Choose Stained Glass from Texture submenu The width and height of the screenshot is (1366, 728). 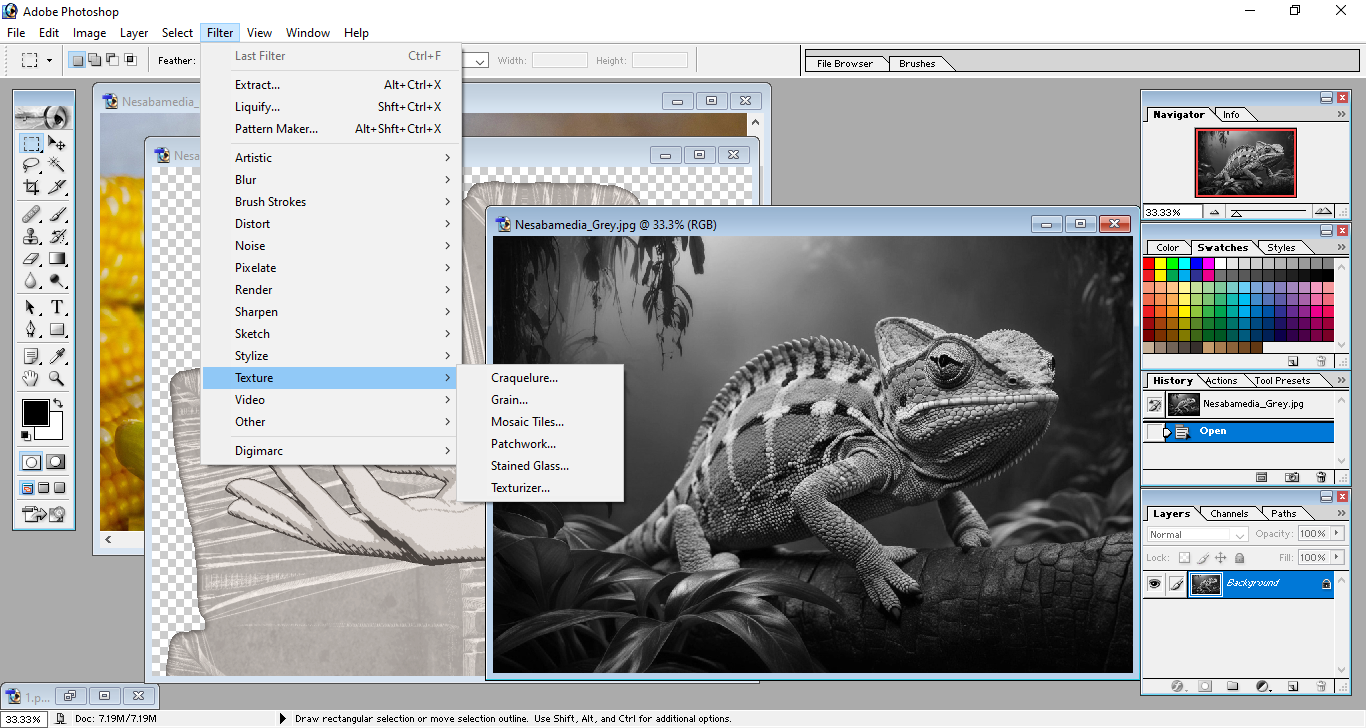529,466
